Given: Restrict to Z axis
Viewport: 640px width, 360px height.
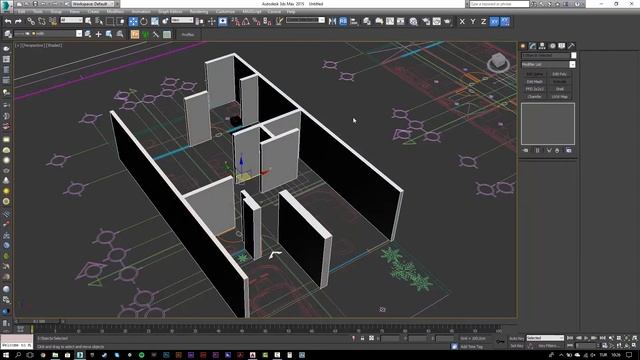Looking at the screenshot, I should pyautogui.click(x=483, y=21).
